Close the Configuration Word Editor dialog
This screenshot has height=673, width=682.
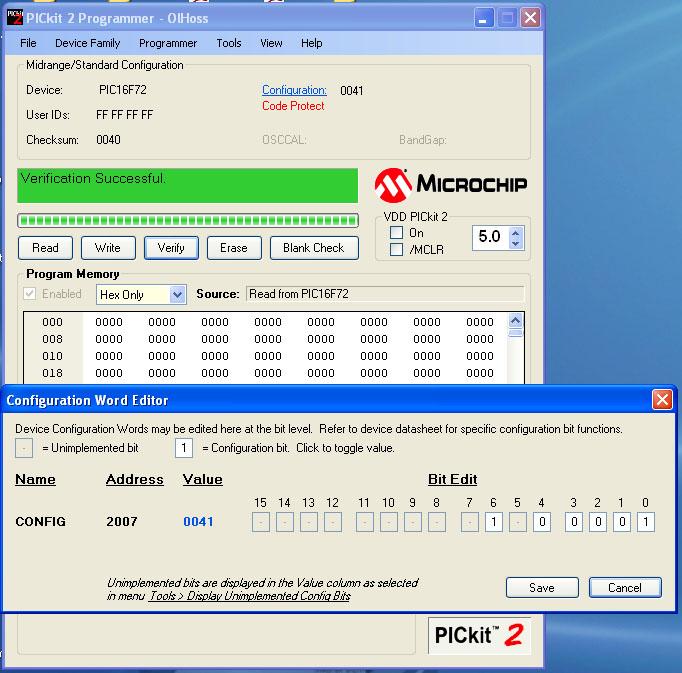tap(662, 399)
